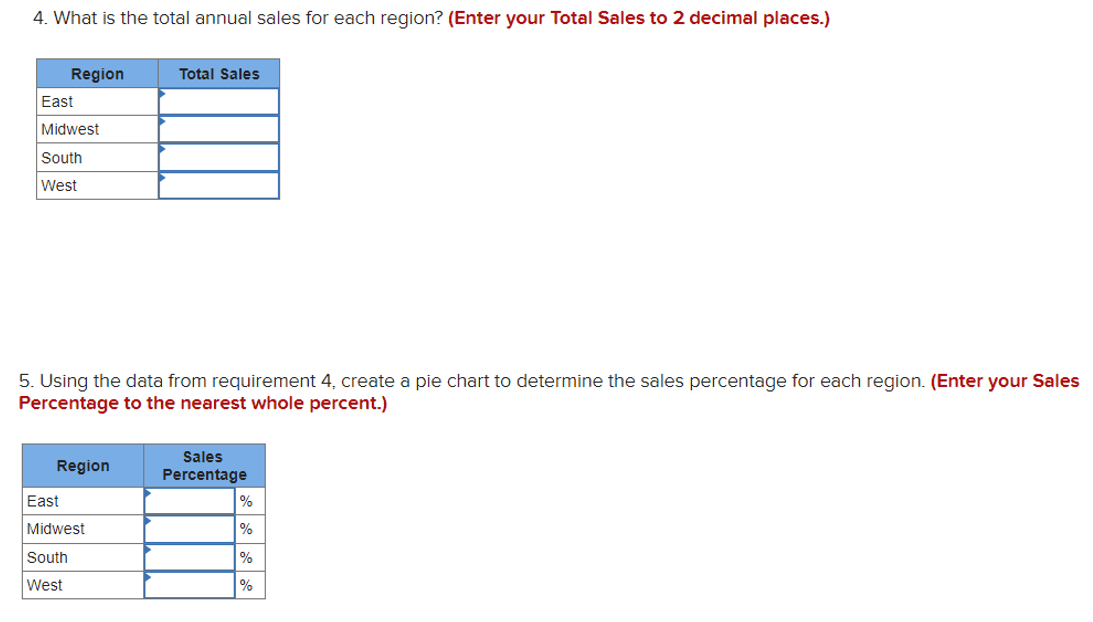Click the blue marker on West Total Sales field
The image size is (1093, 622).
pyautogui.click(x=163, y=177)
